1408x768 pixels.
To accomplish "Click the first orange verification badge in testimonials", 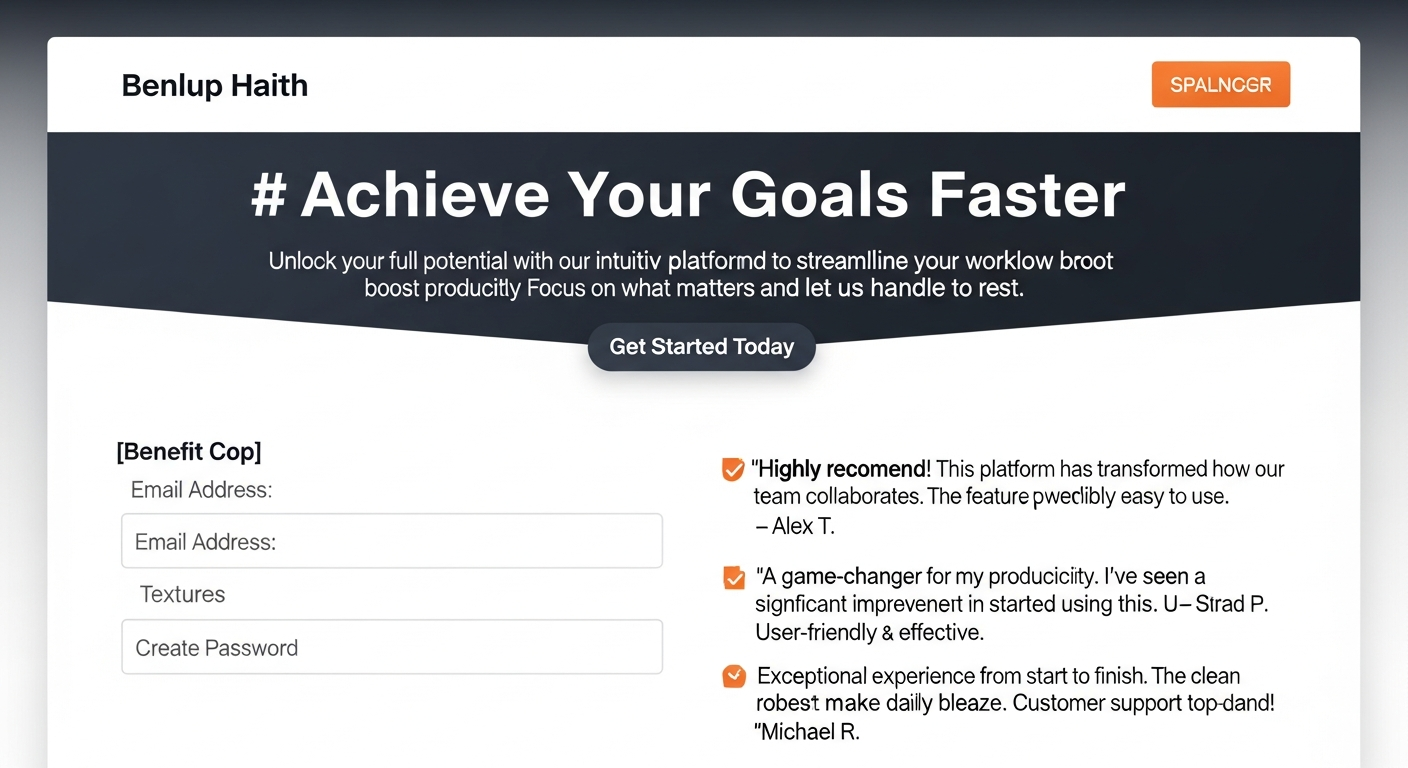I will (x=733, y=469).
